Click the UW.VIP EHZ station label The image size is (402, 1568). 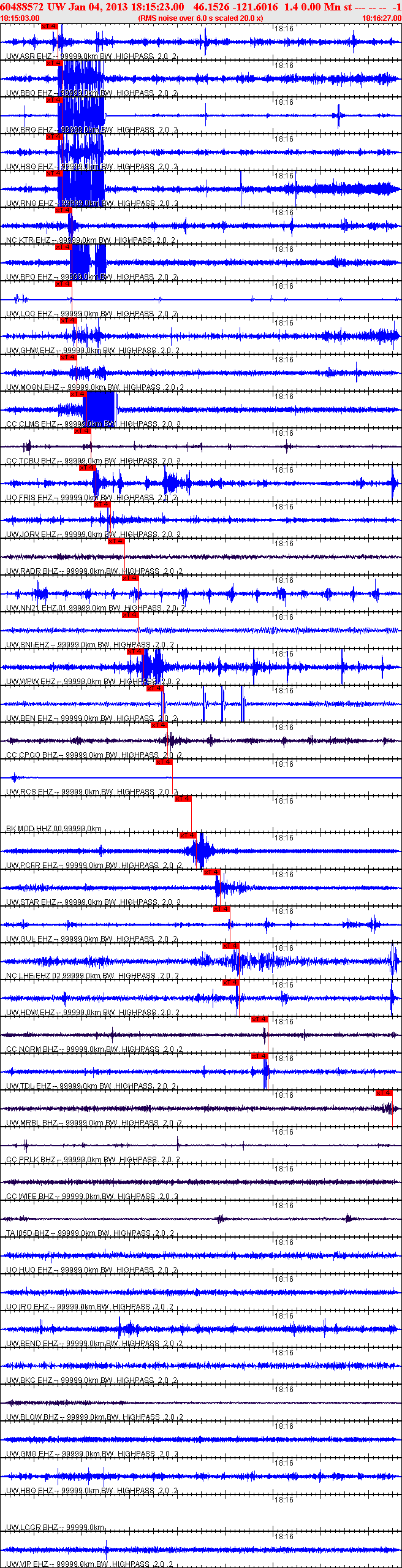[x=28, y=1564]
